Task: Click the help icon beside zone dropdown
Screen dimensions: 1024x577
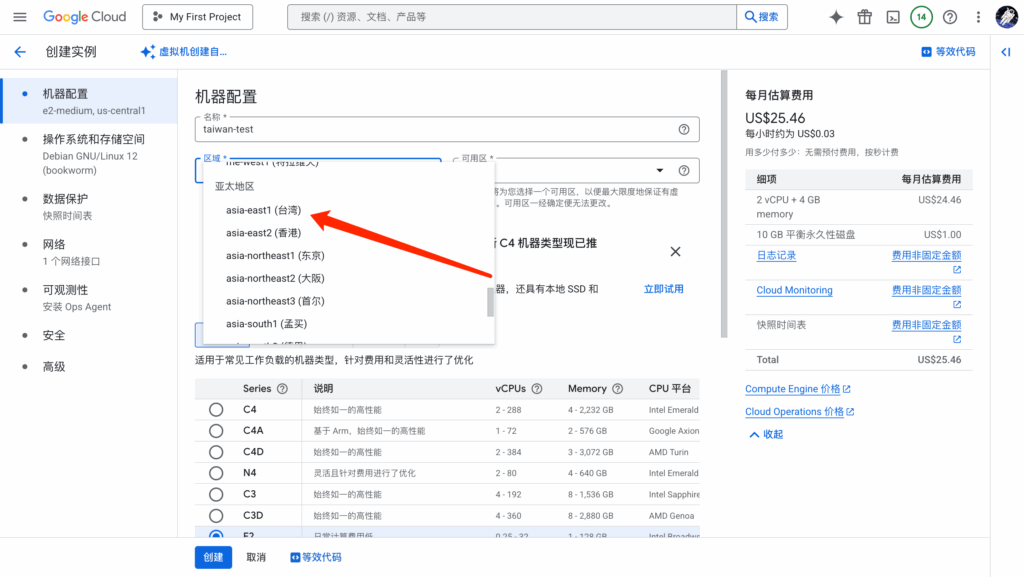Action: (684, 170)
